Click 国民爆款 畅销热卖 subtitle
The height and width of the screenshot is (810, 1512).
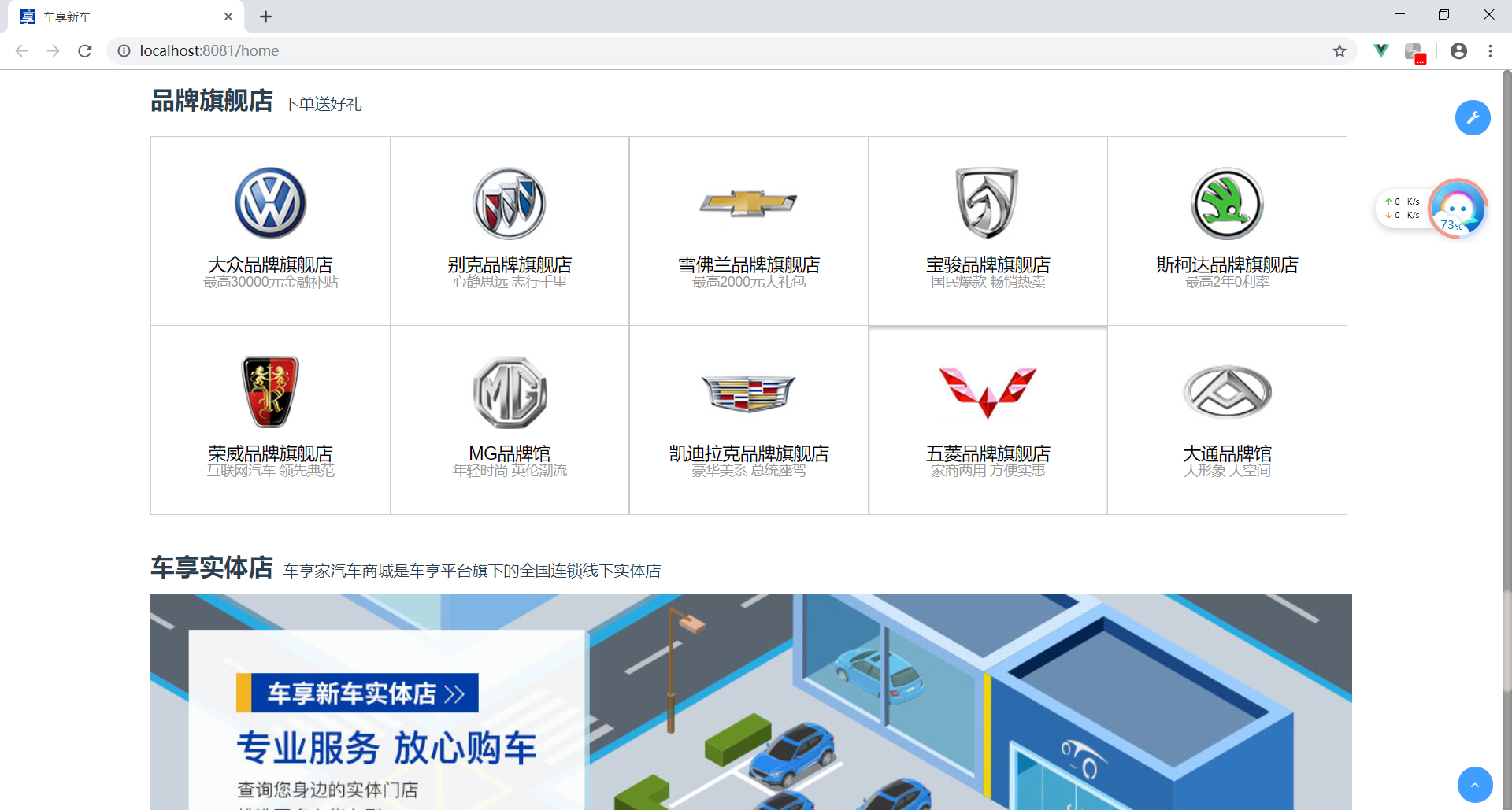point(988,282)
